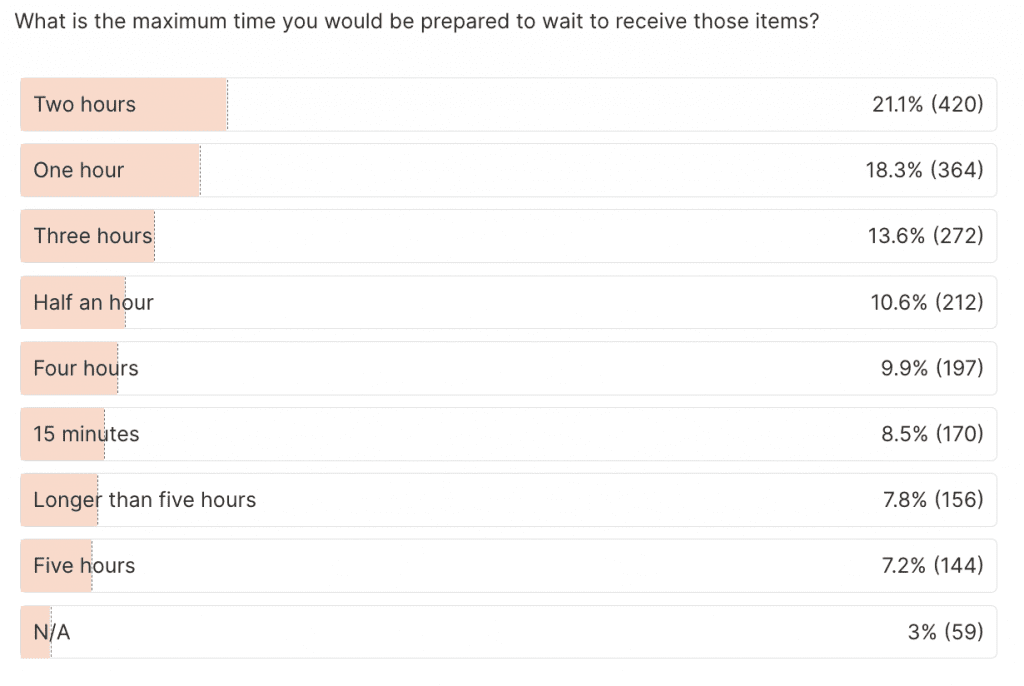The image size is (1024, 686).
Task: Select the "15 minutes" answer label
Action: [x=87, y=434]
